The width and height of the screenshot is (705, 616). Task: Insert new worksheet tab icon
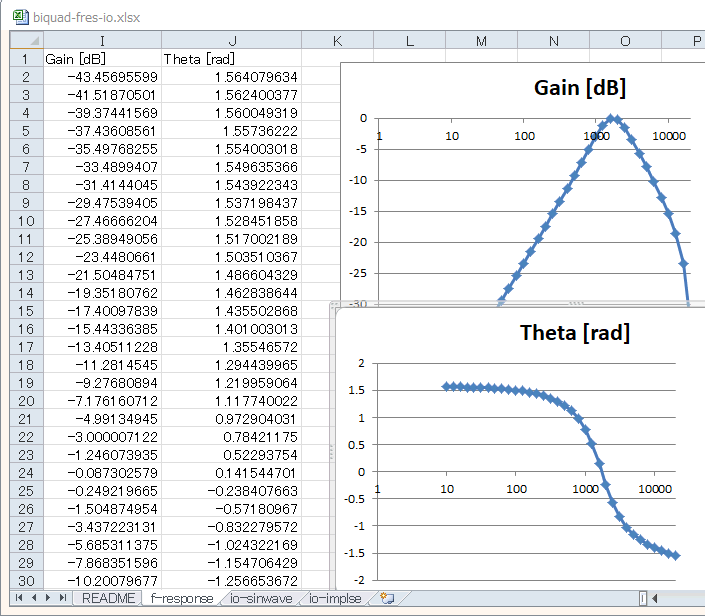point(387,598)
